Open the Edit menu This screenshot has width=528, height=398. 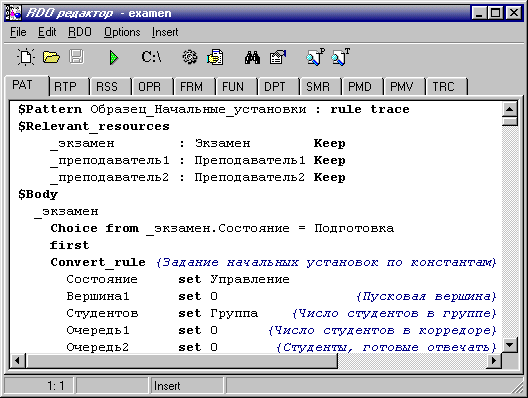pyautogui.click(x=47, y=32)
